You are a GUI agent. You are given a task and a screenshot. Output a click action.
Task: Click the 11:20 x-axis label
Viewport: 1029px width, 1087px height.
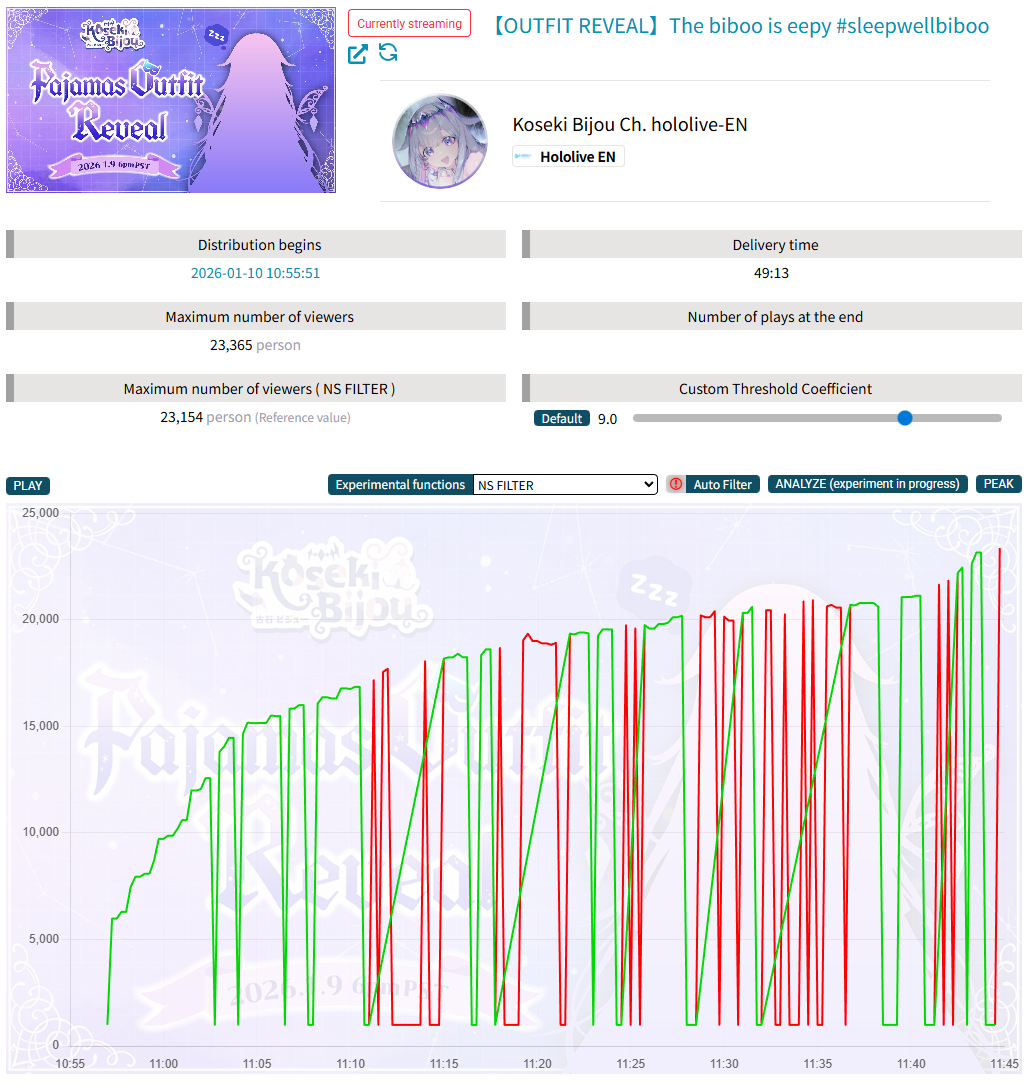click(537, 1063)
